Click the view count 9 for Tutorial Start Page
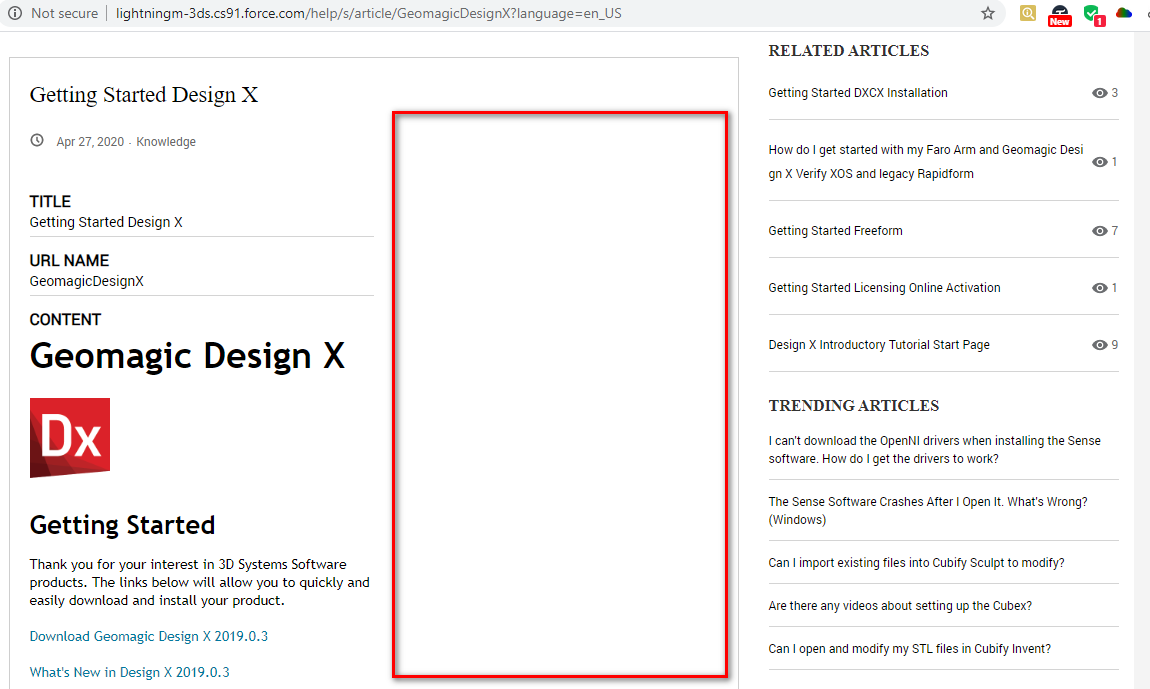The image size is (1150, 689). click(x=1115, y=345)
